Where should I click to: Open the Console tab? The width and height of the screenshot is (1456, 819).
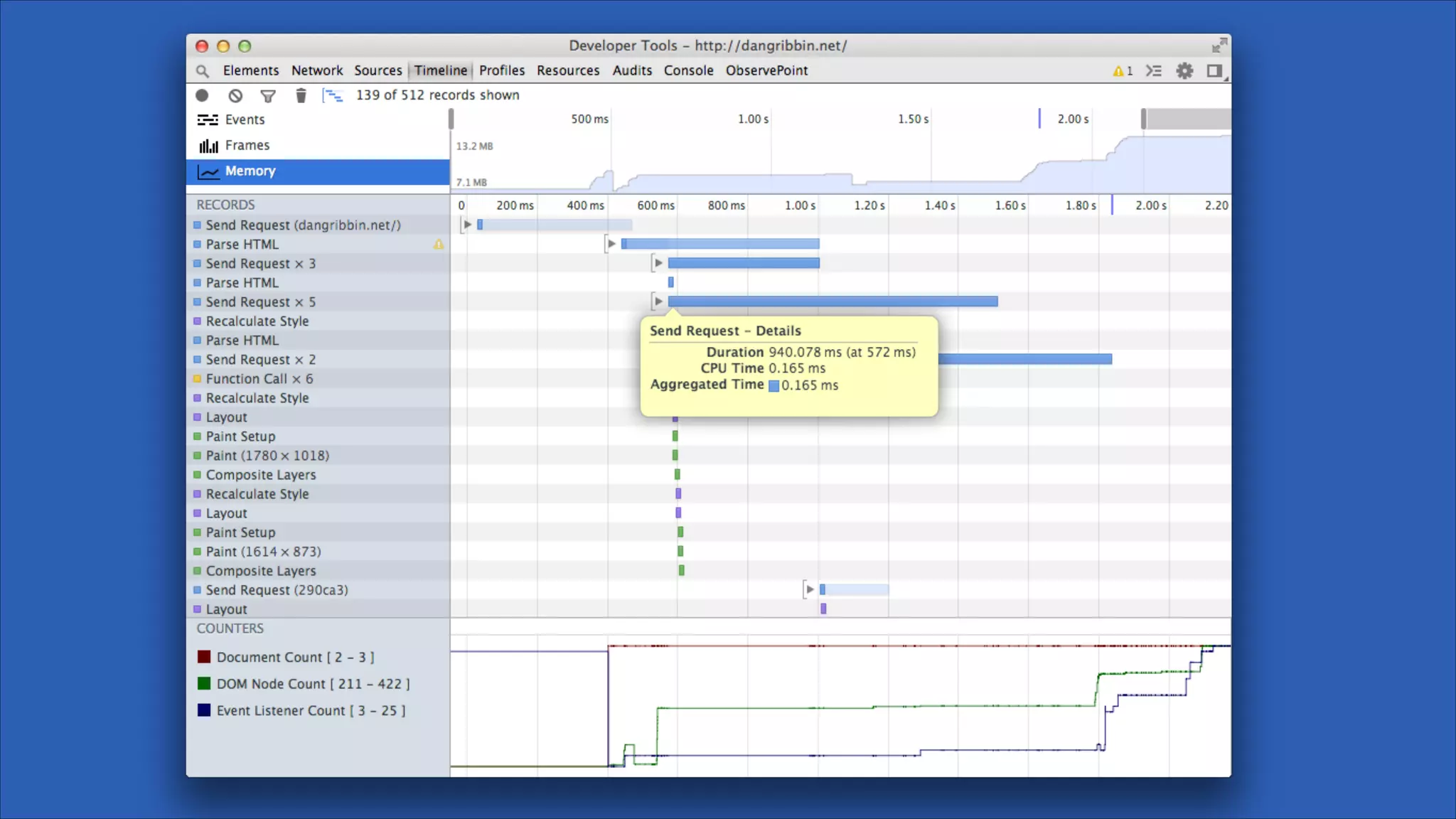click(x=688, y=70)
